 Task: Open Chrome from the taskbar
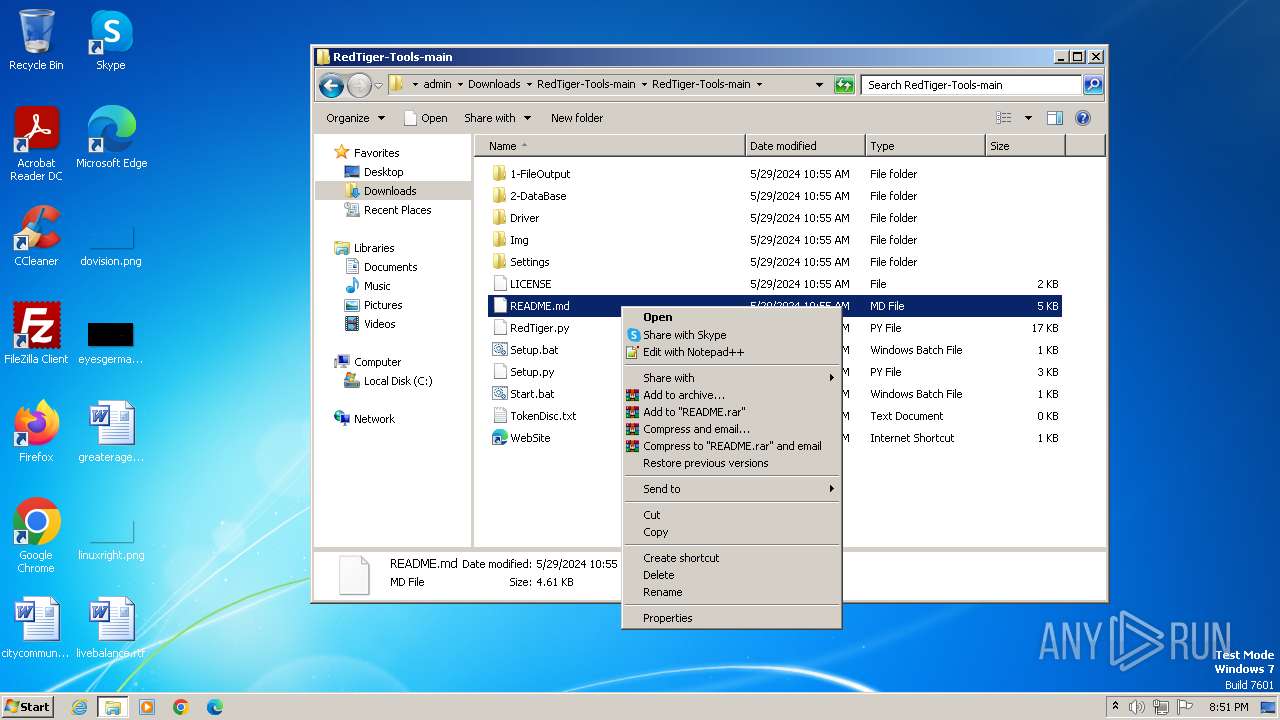click(x=181, y=707)
